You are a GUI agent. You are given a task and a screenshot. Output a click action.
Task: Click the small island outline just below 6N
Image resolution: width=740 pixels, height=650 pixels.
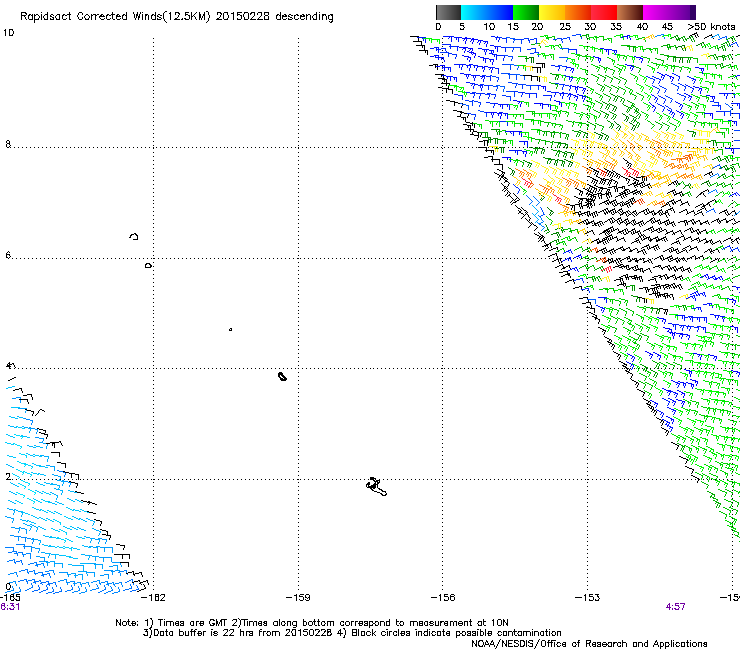(x=148, y=266)
